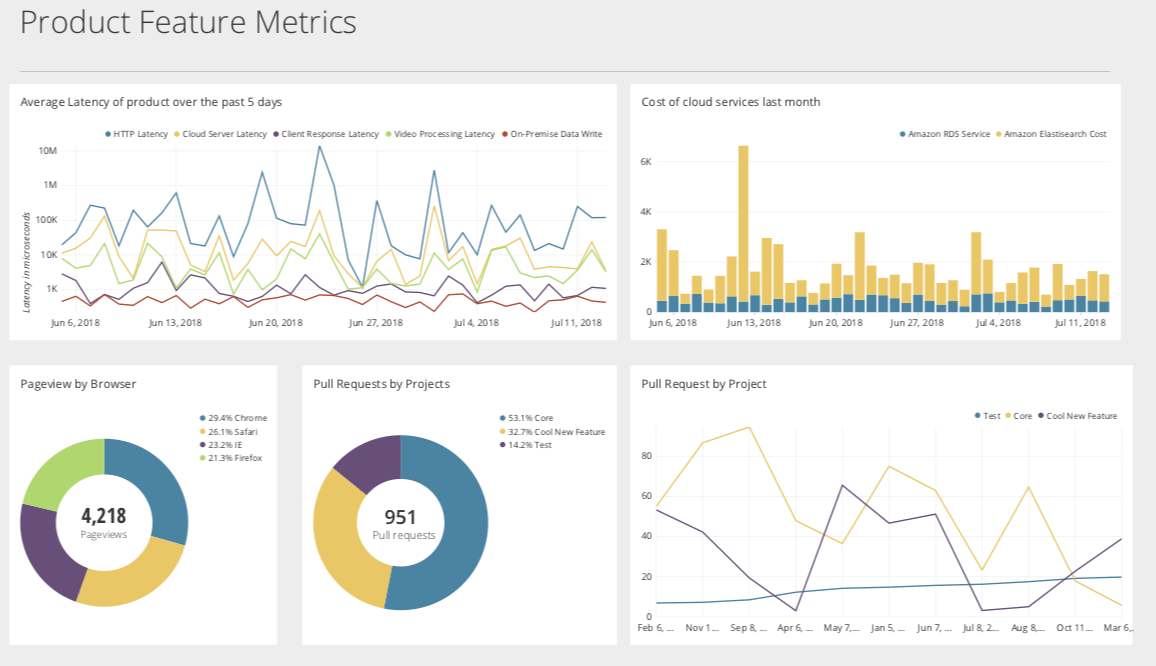The height and width of the screenshot is (666, 1156).
Task: Click the Average Latency chart title
Action: pos(150,101)
